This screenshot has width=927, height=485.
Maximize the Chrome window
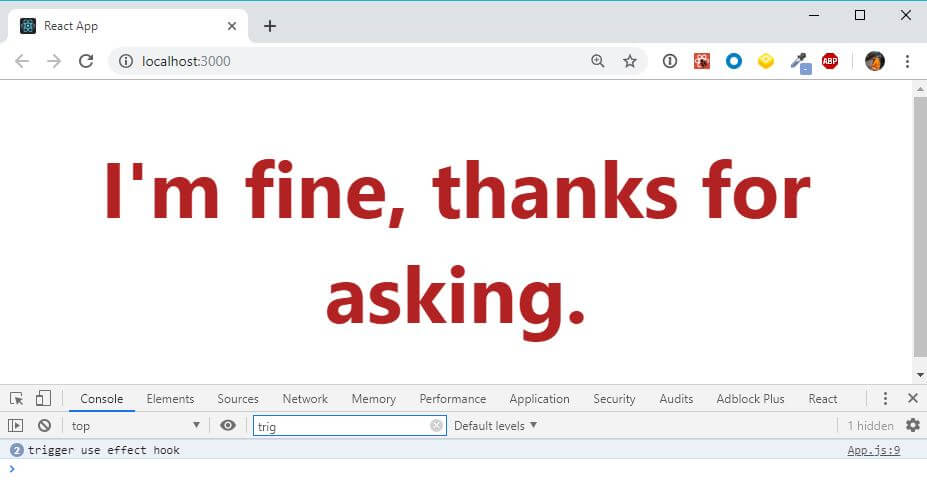[860, 15]
